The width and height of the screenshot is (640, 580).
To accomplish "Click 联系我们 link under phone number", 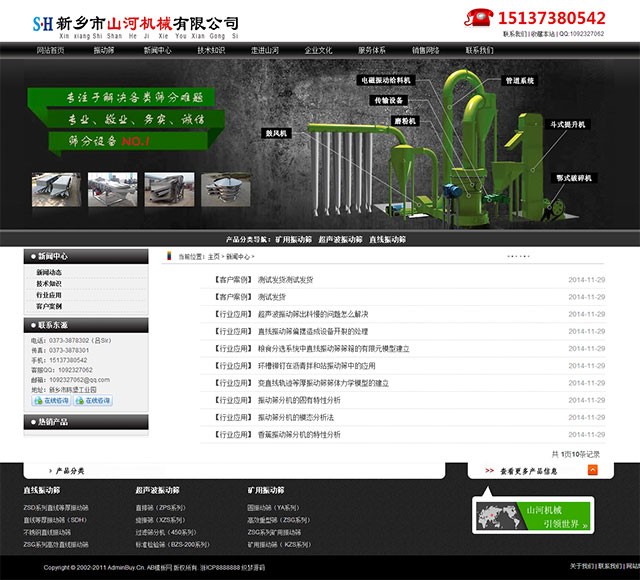I will 515,34.
